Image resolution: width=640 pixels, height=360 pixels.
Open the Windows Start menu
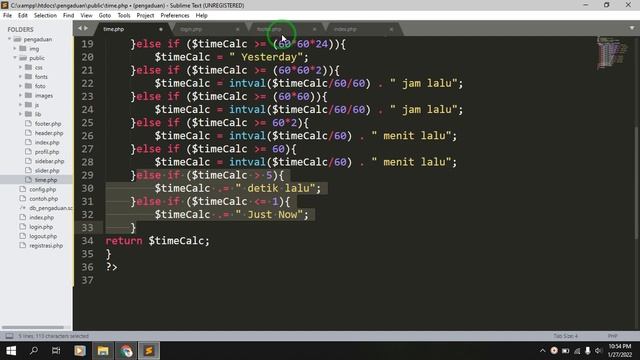pyautogui.click(x=11, y=351)
